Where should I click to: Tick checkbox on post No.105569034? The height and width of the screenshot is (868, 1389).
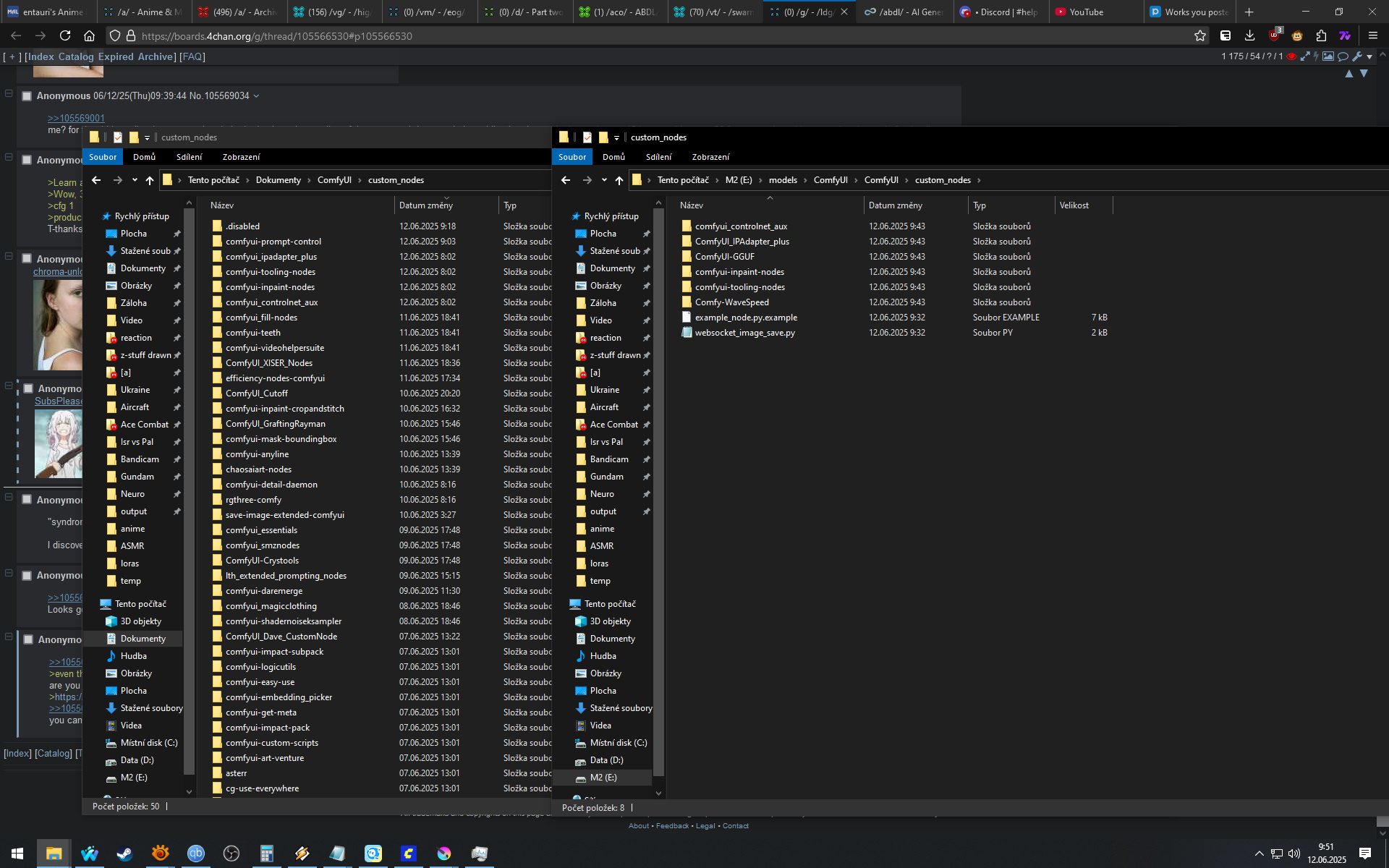pyautogui.click(x=27, y=96)
